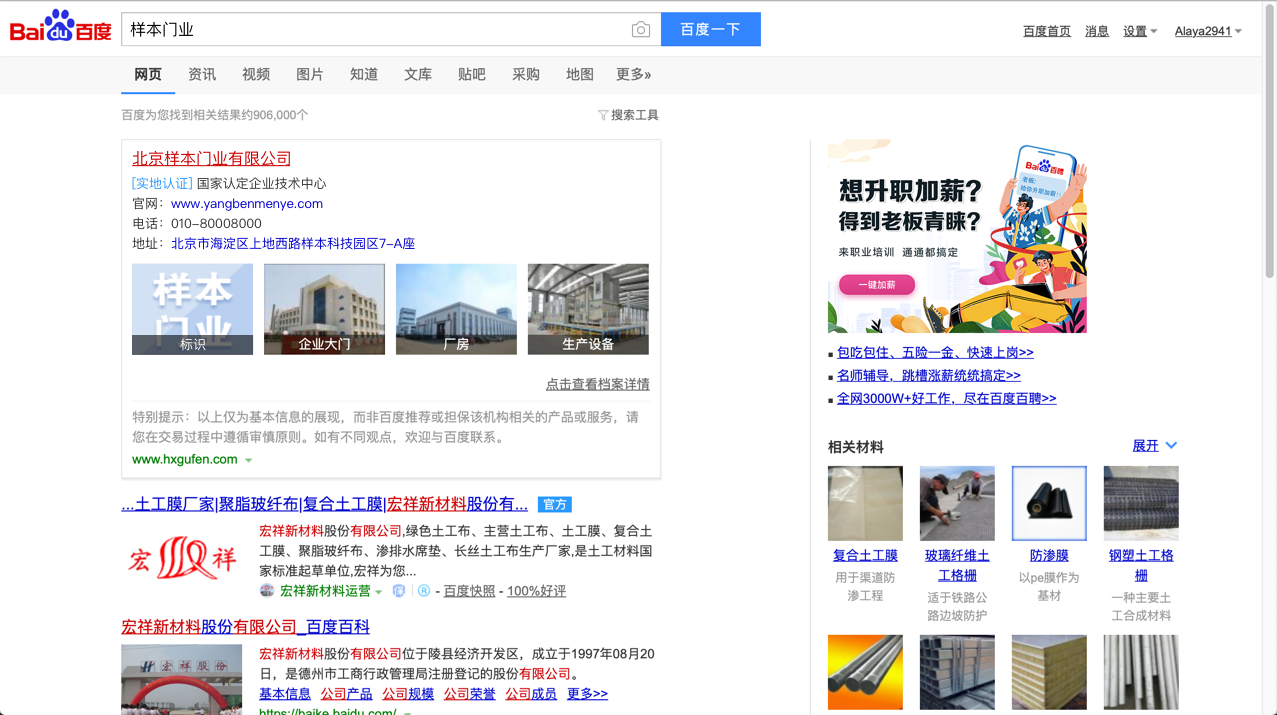Viewport: 1277px width, 715px height.
Task: Visit www.yangbenmenye.com official site link
Action: [x=247, y=203]
